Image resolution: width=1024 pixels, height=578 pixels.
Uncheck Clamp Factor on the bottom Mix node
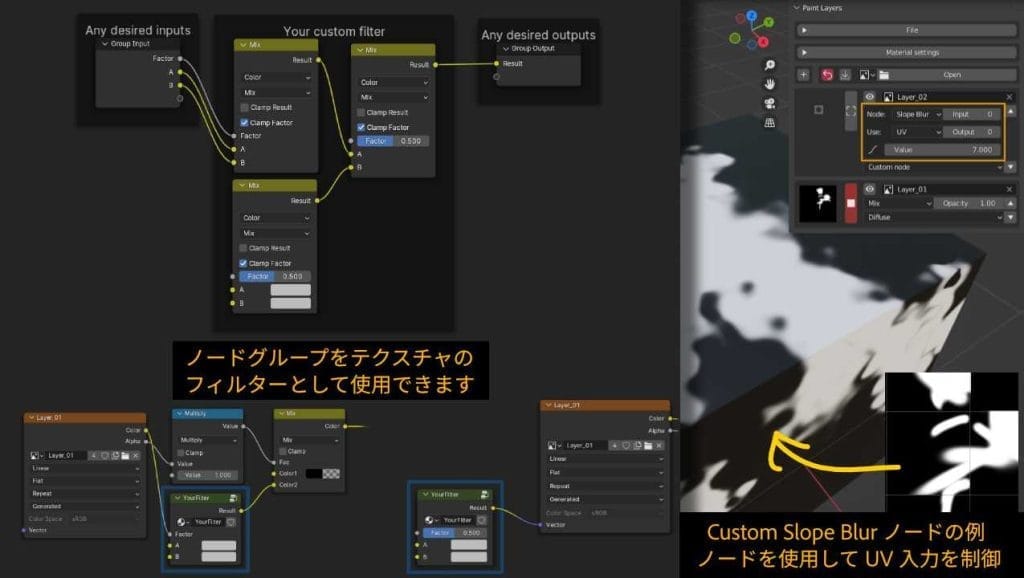(245, 263)
